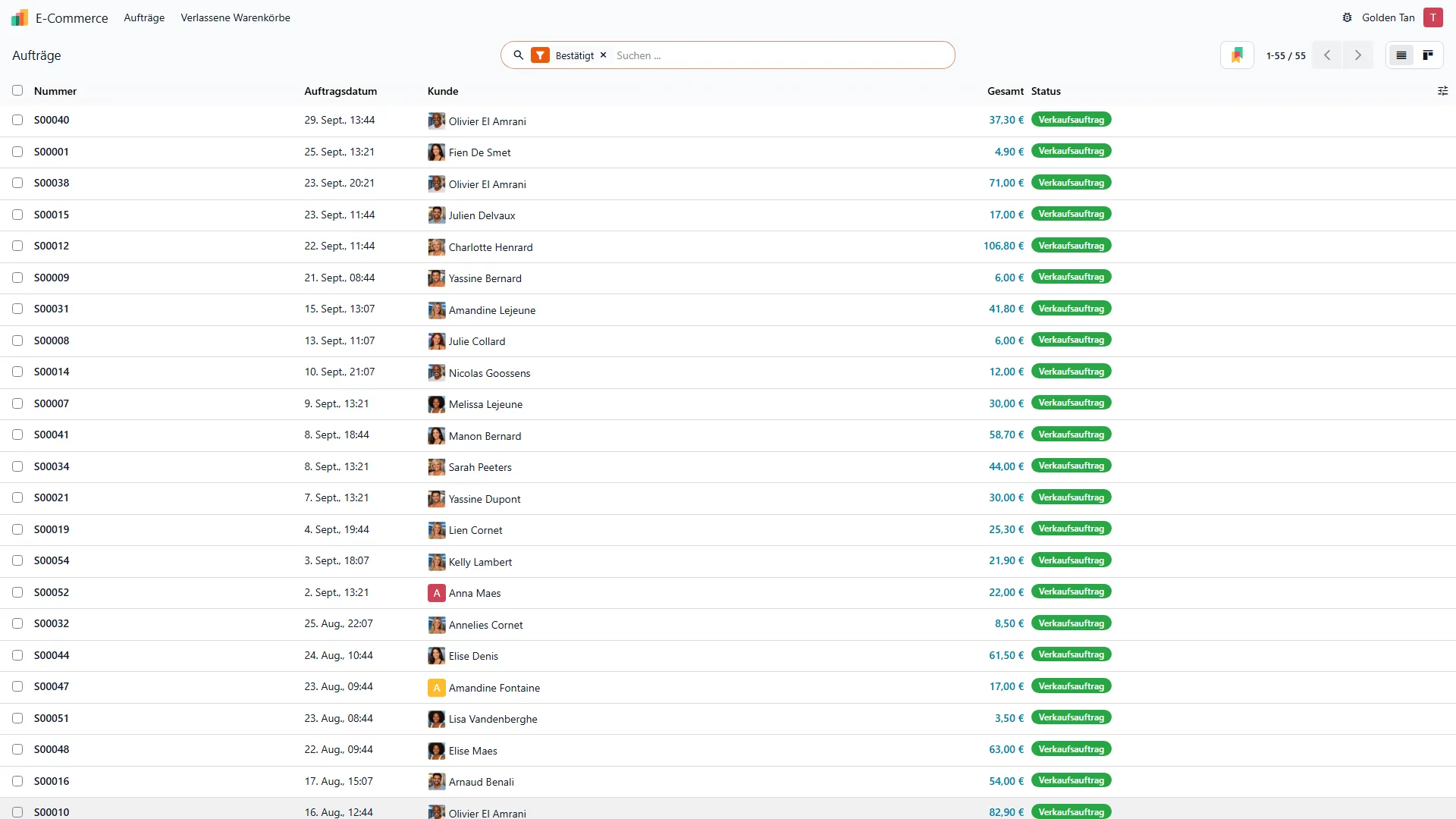Image resolution: width=1456 pixels, height=819 pixels.
Task: Sort by Auftragsdatum column header
Action: 340,91
